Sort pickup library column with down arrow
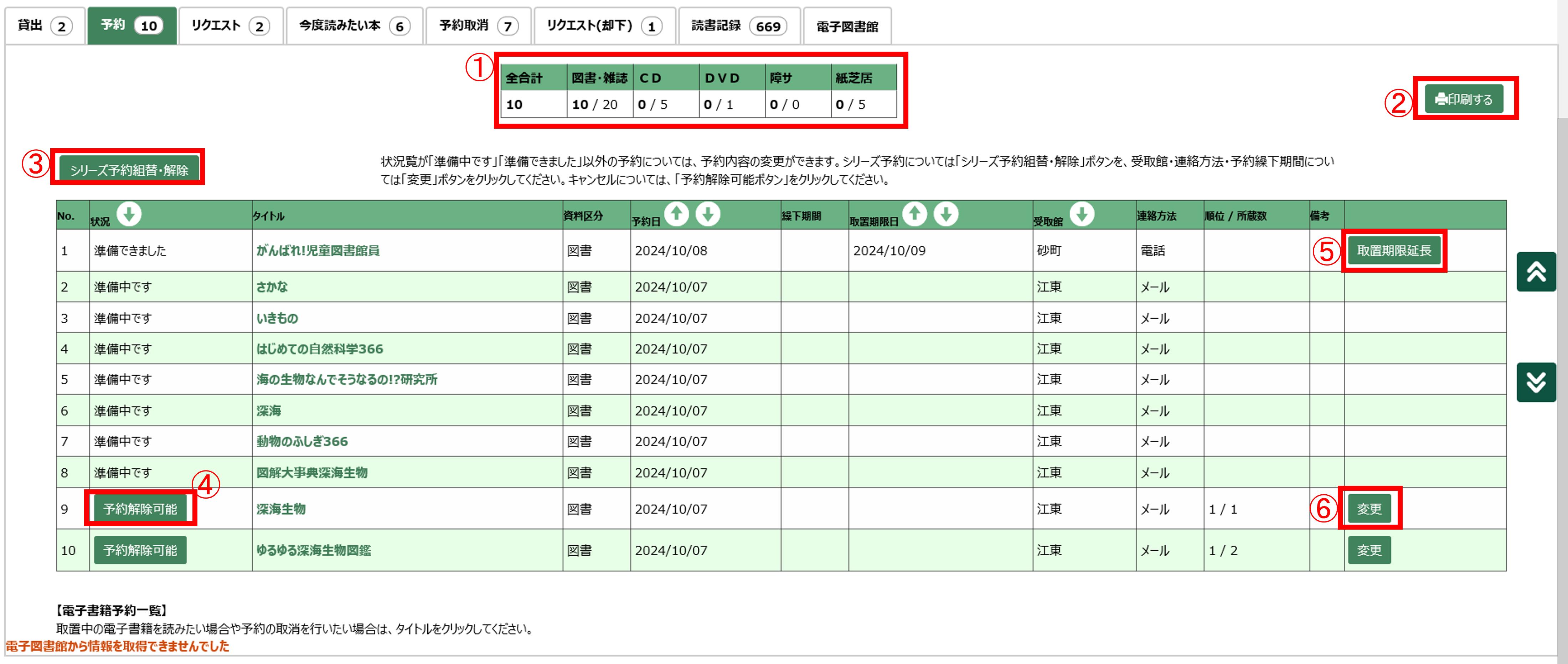The height and width of the screenshot is (664, 1568). (x=1082, y=213)
